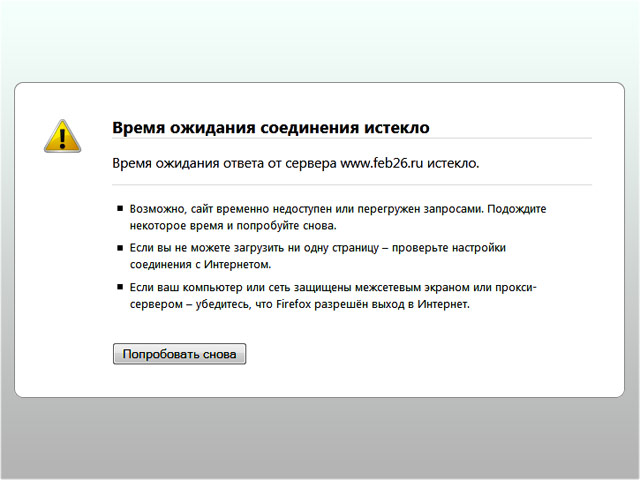Click the heading 'Время ожидания соединения истекло'
This screenshot has height=480, width=640.
click(x=271, y=127)
